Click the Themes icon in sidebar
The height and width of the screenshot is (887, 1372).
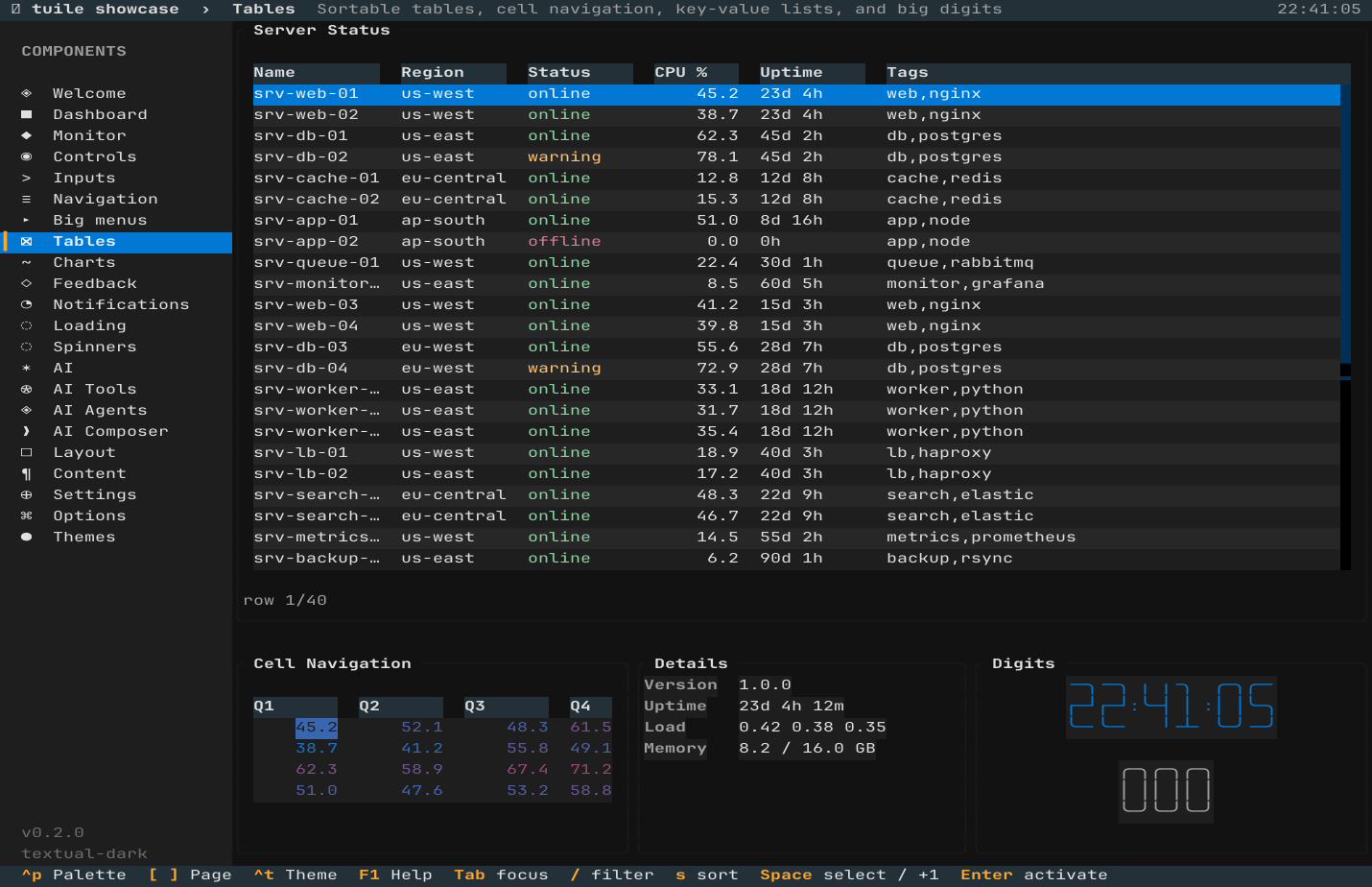coord(26,537)
